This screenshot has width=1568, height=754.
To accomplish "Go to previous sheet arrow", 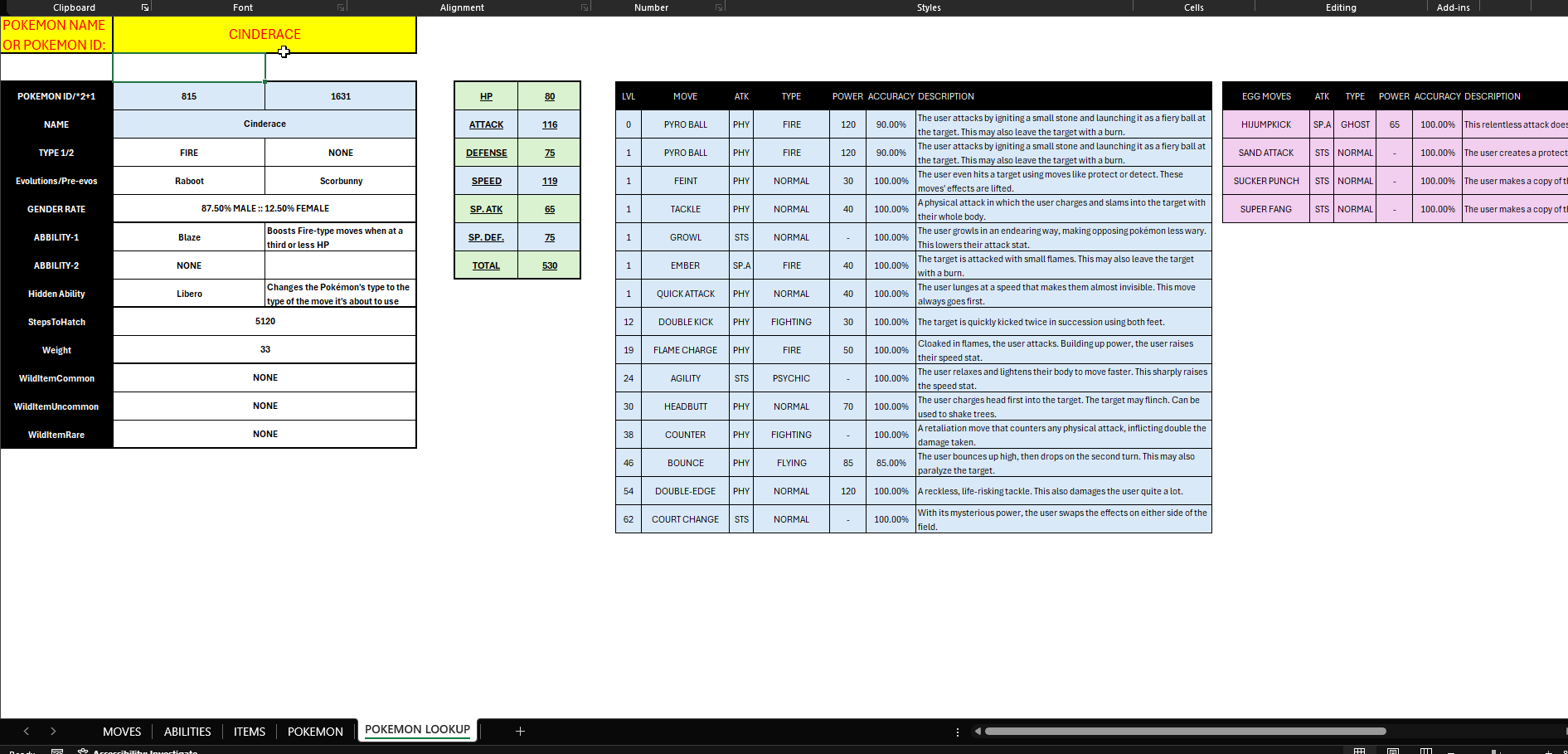I will pos(27,731).
